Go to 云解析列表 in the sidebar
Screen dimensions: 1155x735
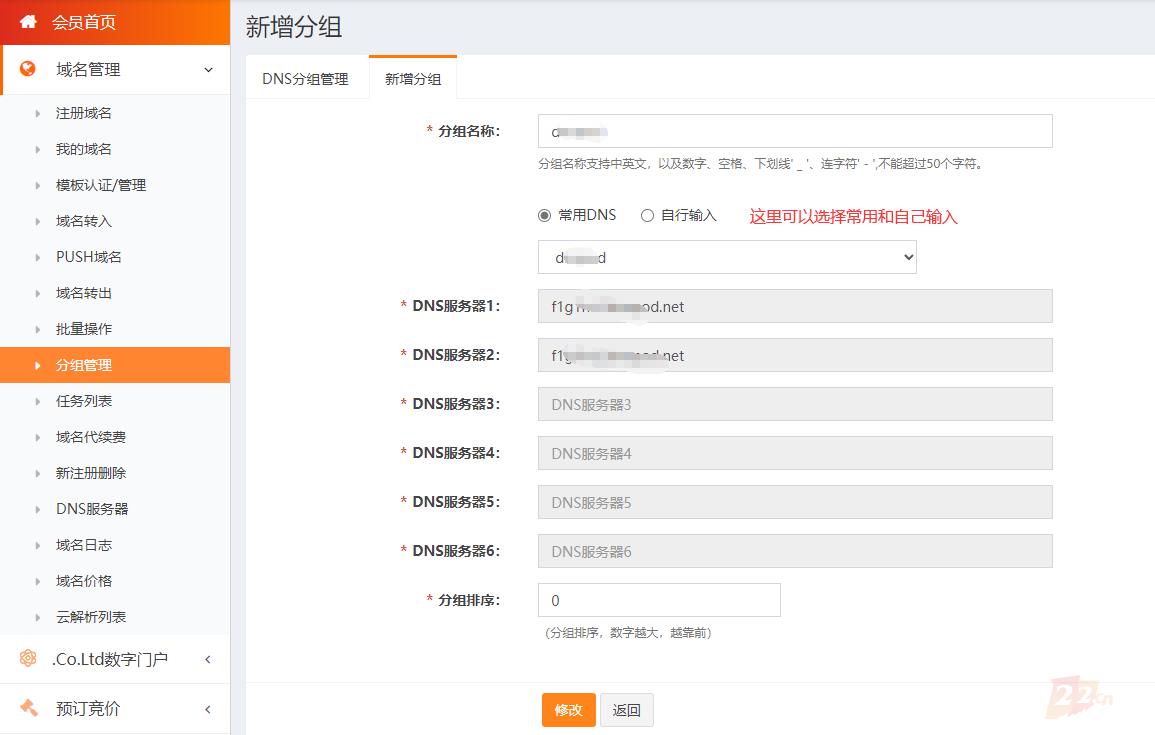91,617
